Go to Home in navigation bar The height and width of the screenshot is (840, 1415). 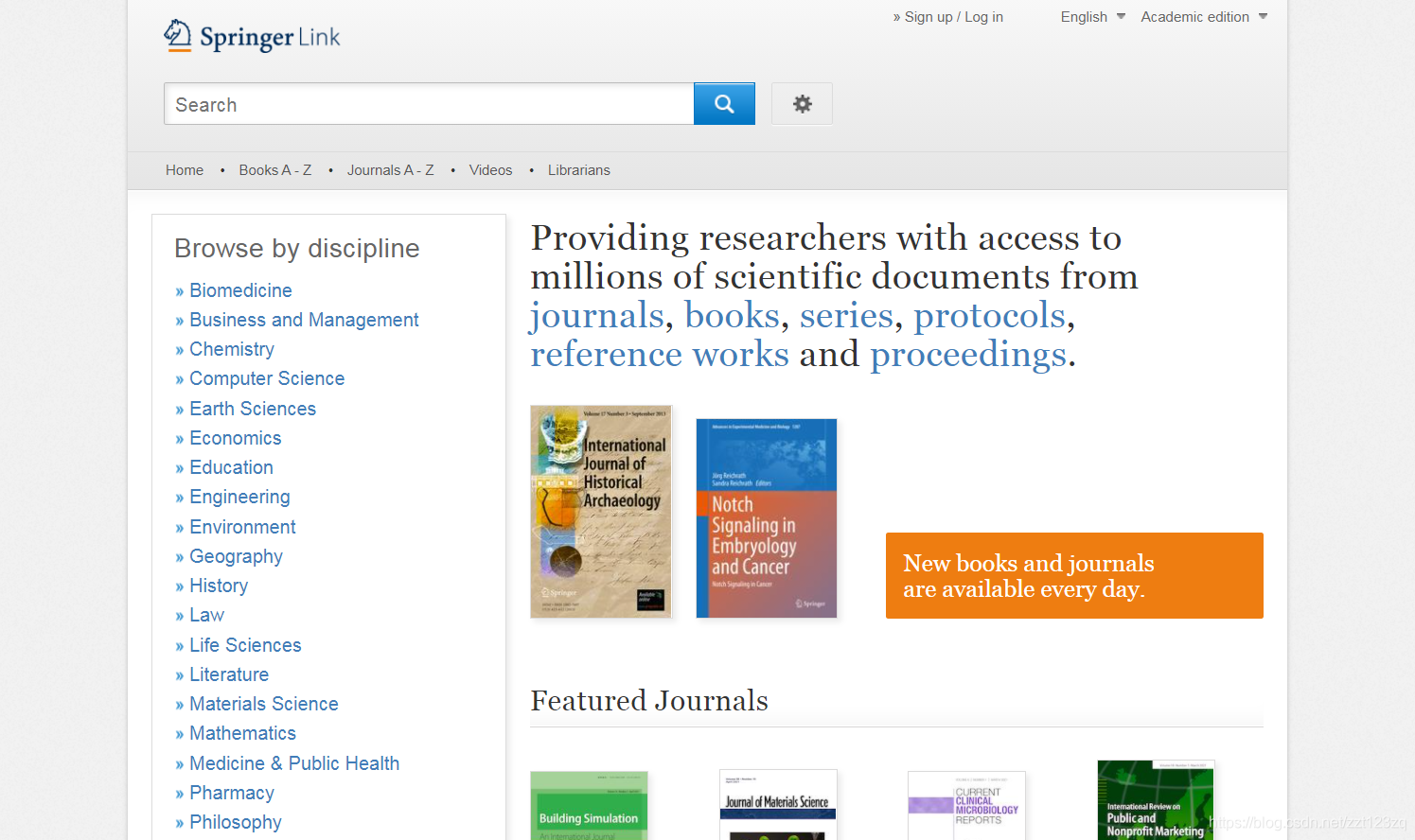(185, 170)
